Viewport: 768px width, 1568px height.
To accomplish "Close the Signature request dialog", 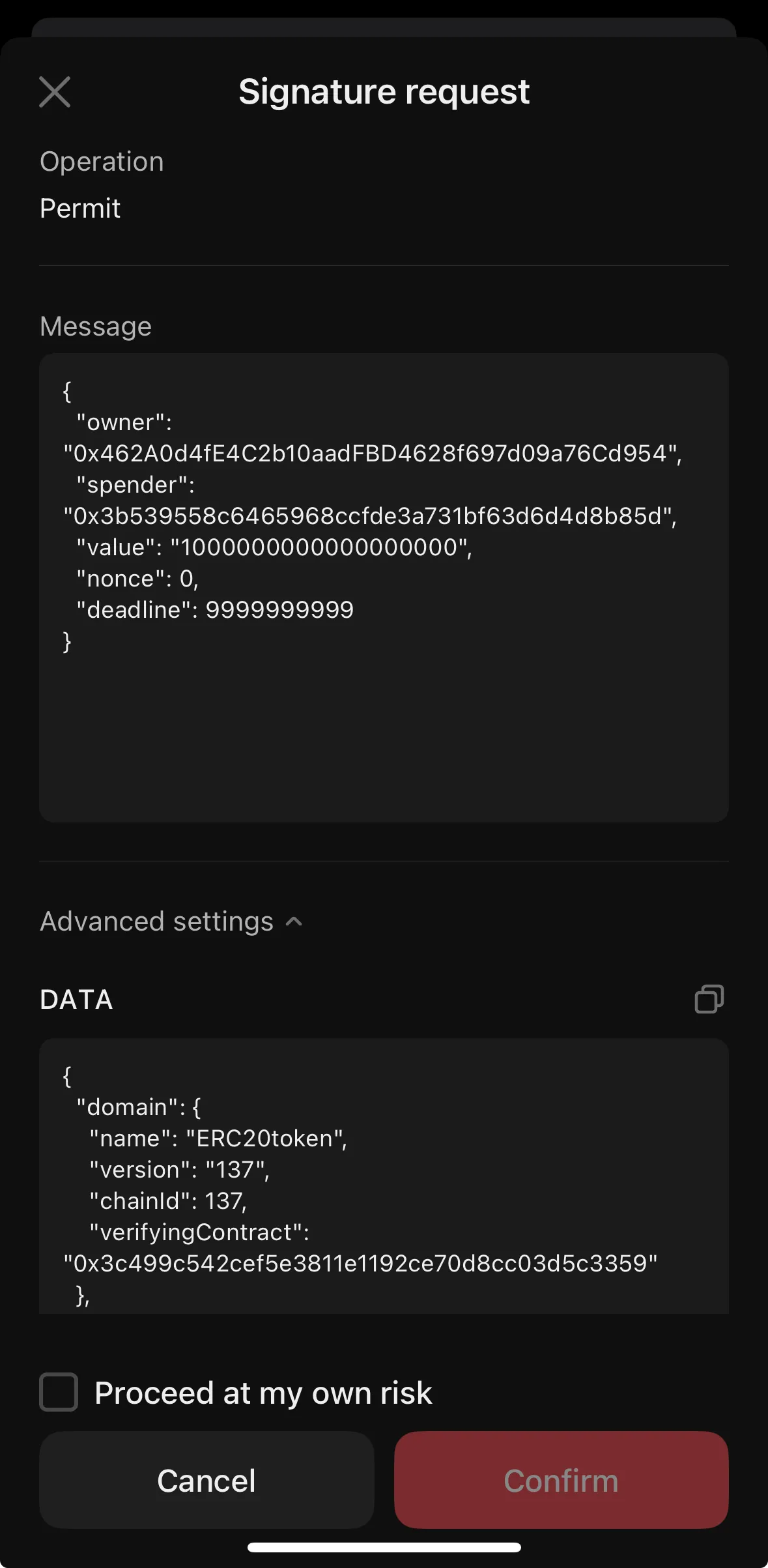I will pos(55,91).
